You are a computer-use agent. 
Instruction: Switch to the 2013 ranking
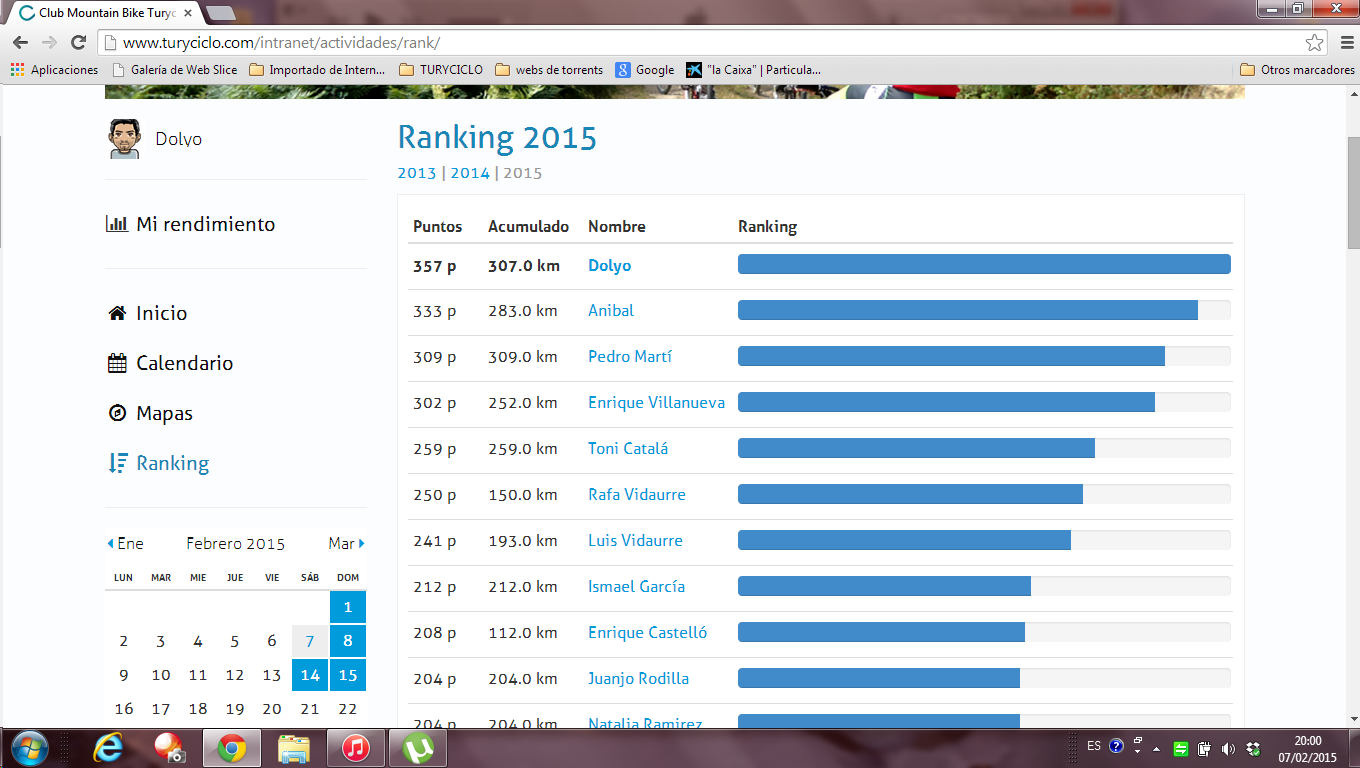coord(417,173)
